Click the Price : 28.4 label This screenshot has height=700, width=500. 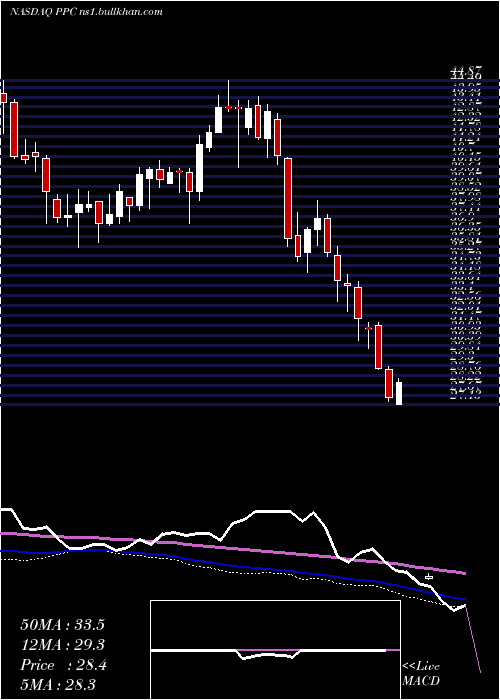tap(63, 665)
